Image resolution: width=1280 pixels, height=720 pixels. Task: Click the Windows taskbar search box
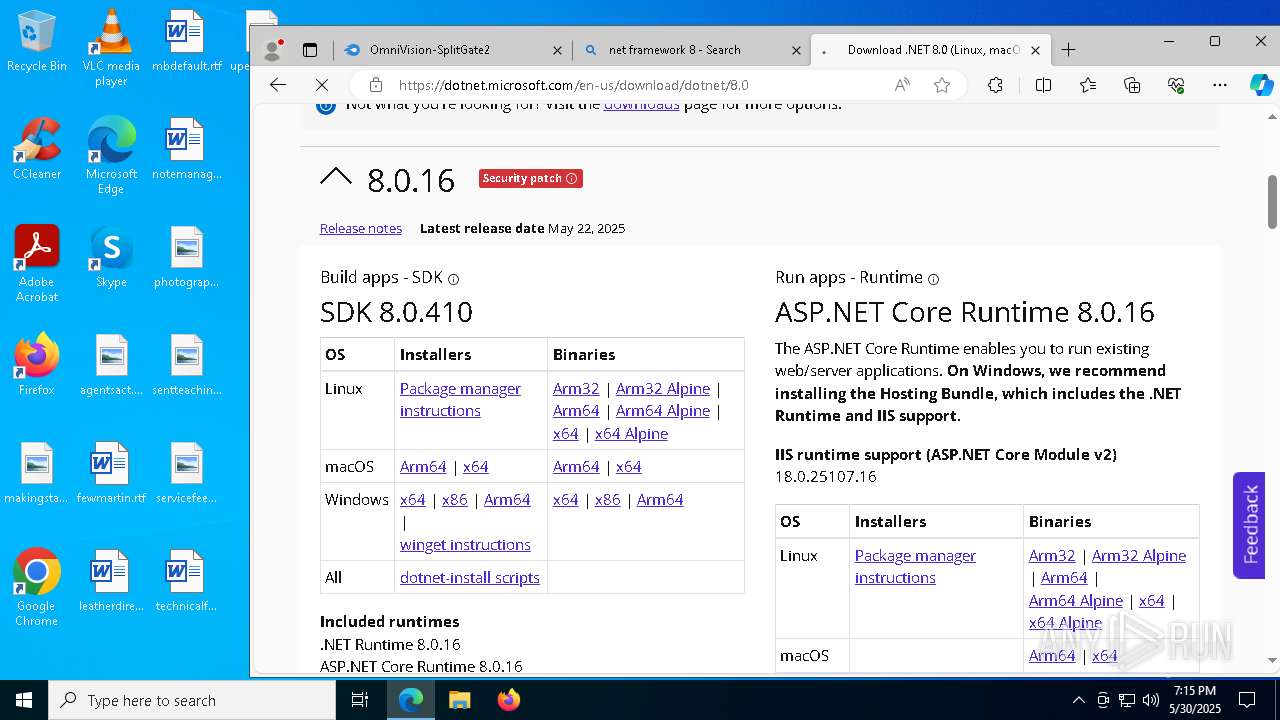coord(192,700)
